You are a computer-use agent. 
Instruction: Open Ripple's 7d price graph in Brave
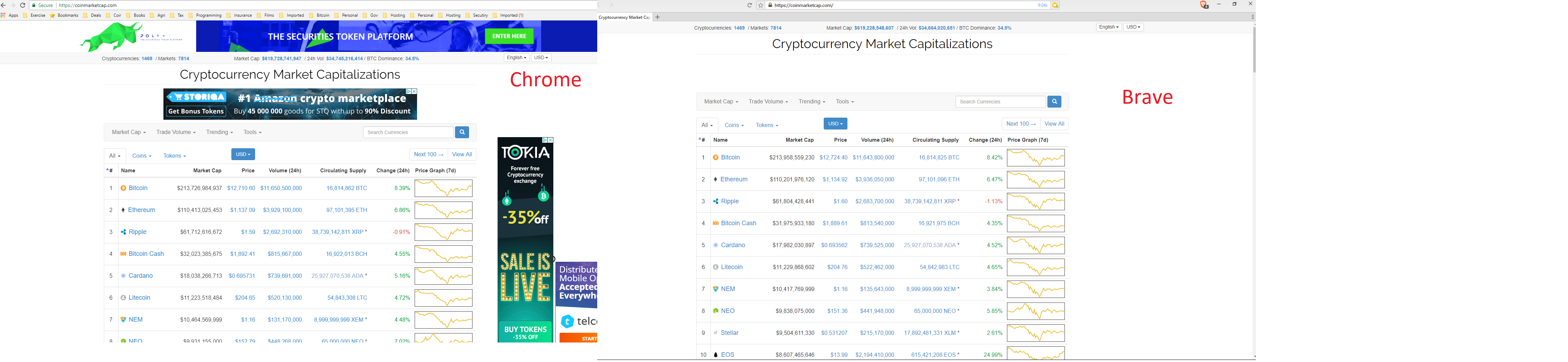[1036, 202]
